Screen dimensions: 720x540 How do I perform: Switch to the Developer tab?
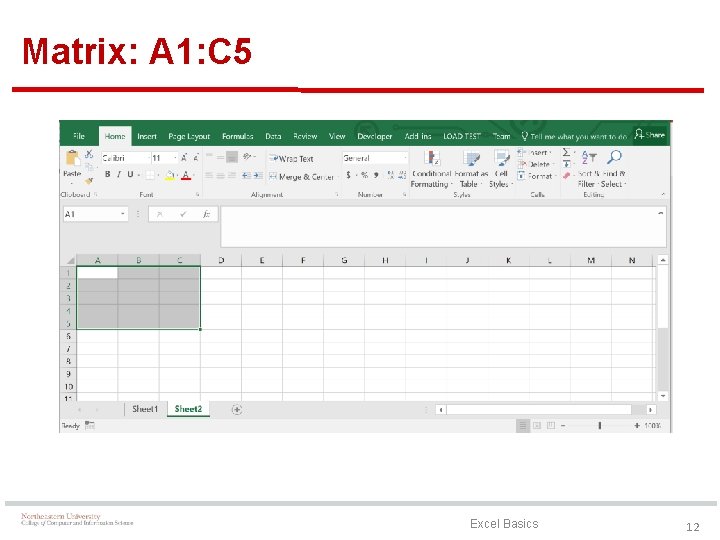(375, 136)
